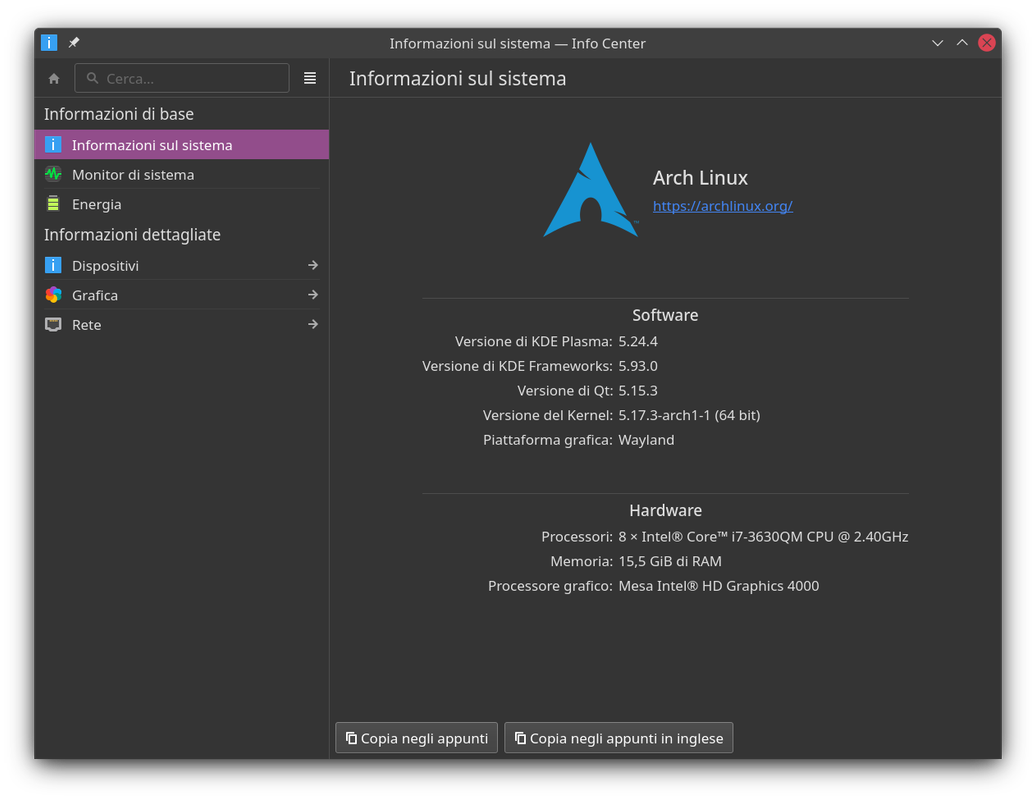1036x800 pixels.
Task: Click the Arch Linux logo
Action: point(590,190)
